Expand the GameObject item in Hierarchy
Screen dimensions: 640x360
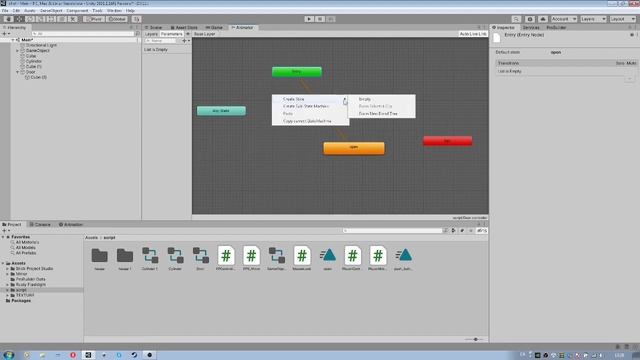click(x=18, y=51)
